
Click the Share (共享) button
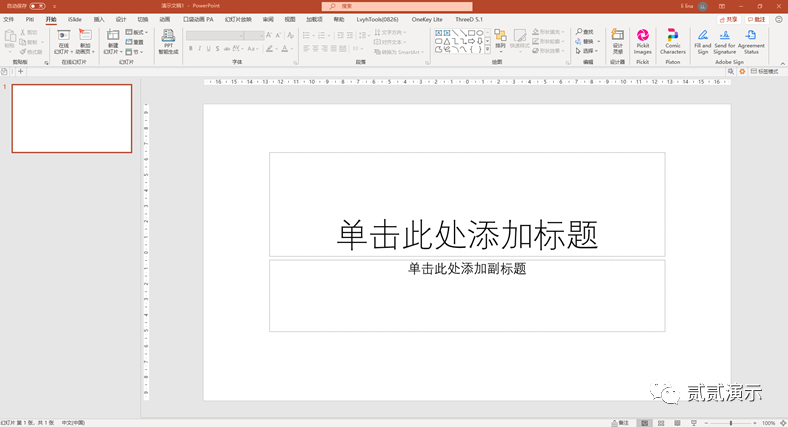[x=729, y=20]
